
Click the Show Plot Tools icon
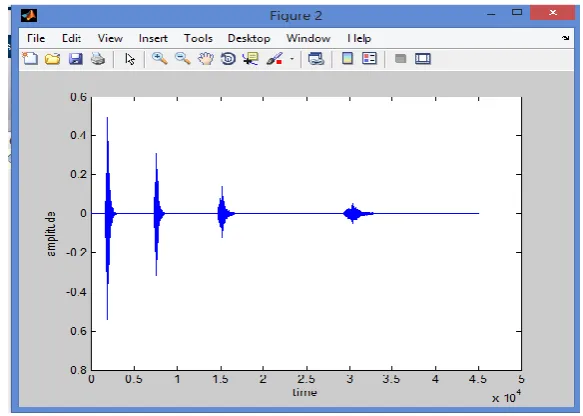(x=423, y=59)
